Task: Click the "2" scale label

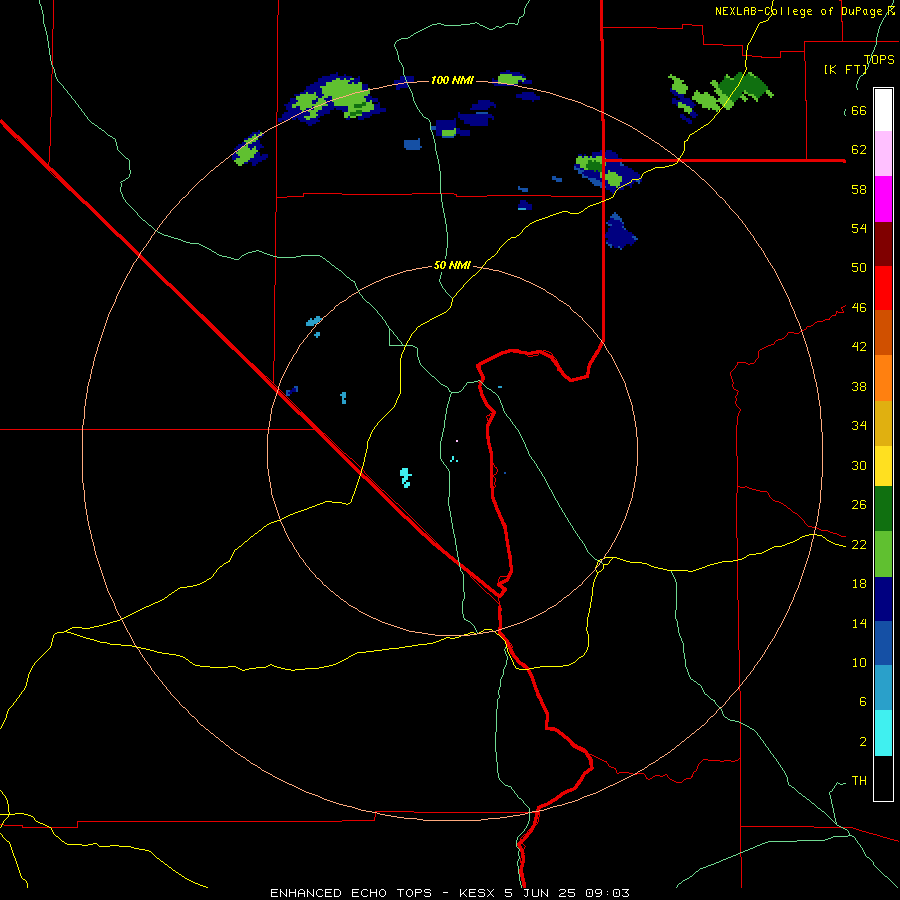Action: pyautogui.click(x=863, y=742)
